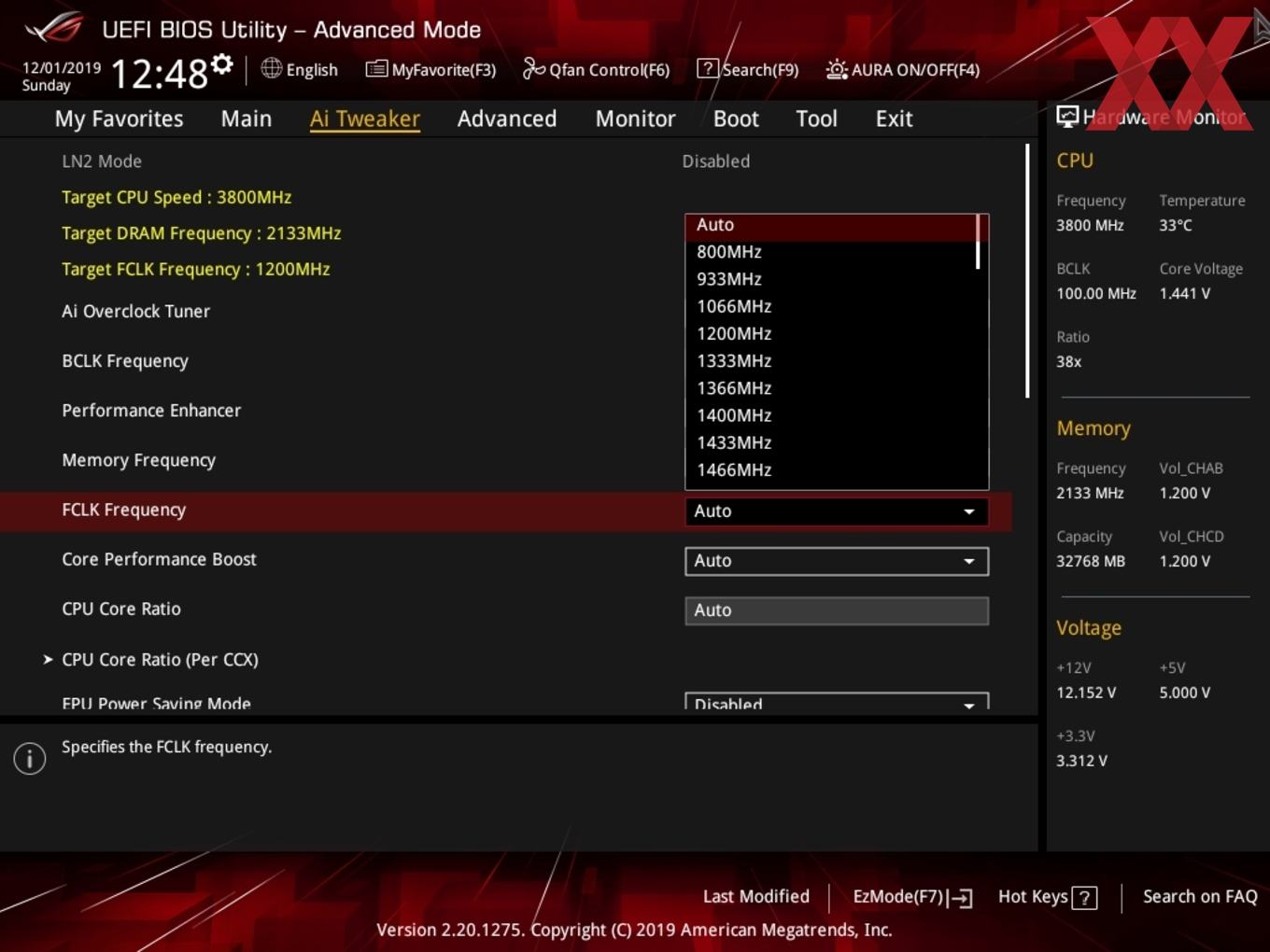
Task: Select 933MHz FCLK option
Action: (x=830, y=279)
